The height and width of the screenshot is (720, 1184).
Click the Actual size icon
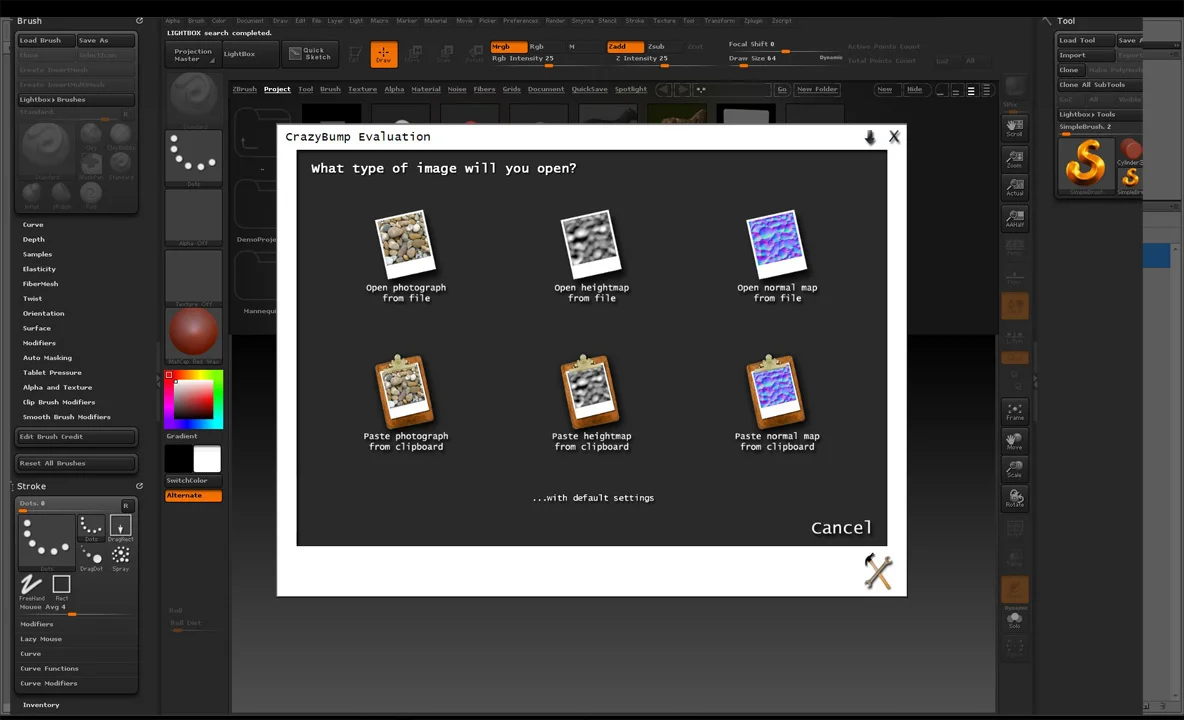pos(1015,186)
